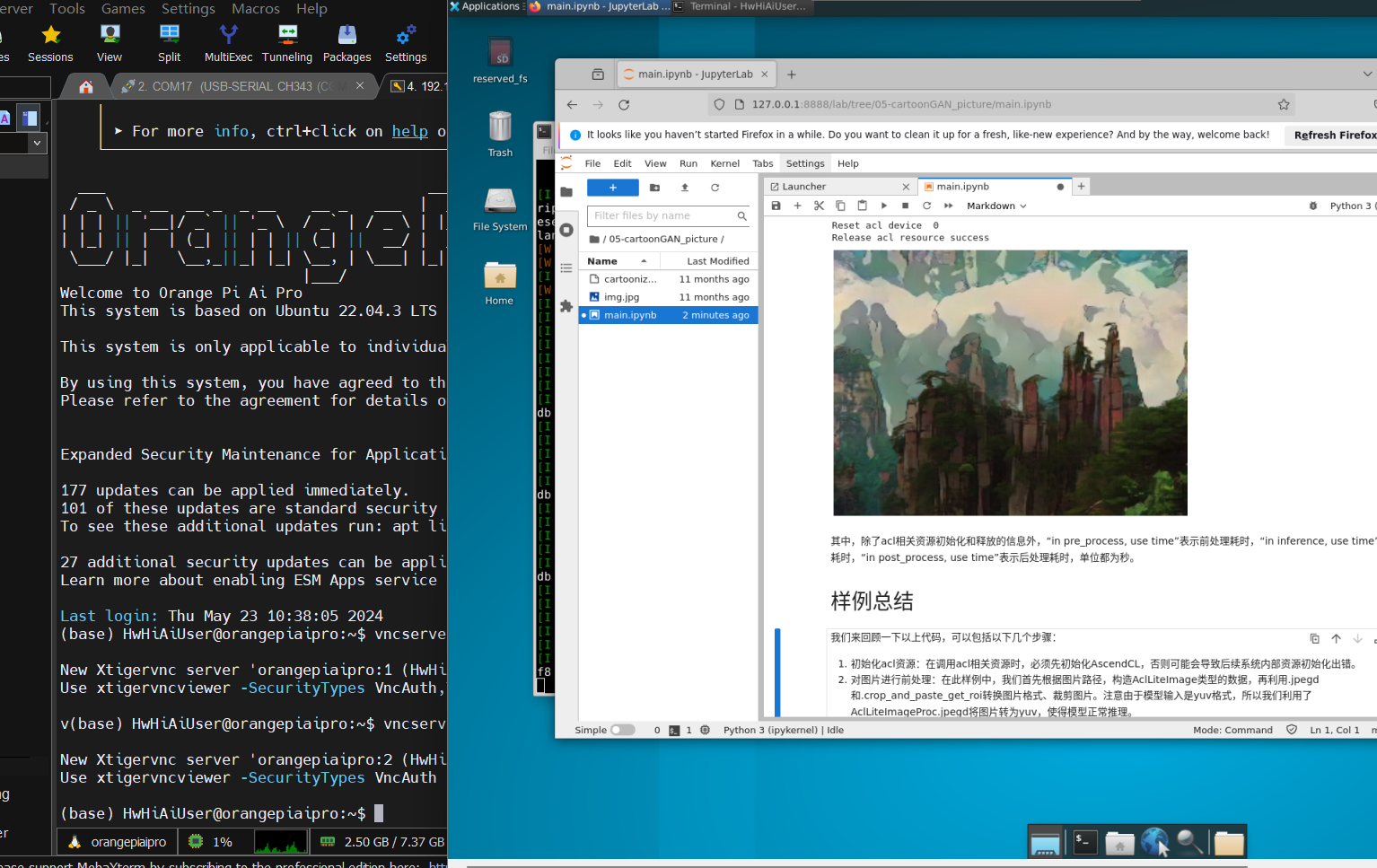1377x868 pixels.
Task: Open MobaXterm Tunneling tool
Action: click(x=287, y=44)
